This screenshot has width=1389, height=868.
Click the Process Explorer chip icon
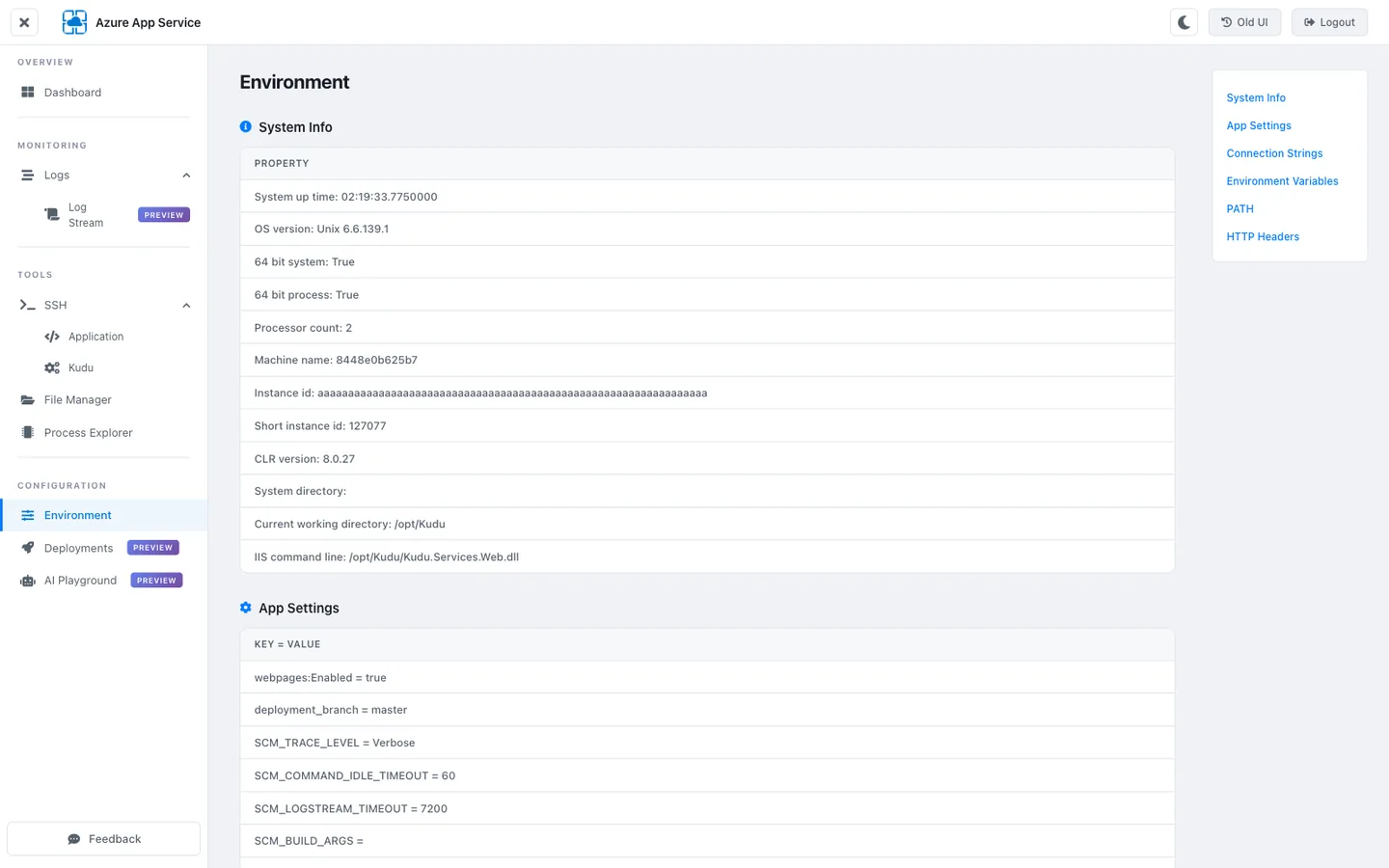click(28, 433)
